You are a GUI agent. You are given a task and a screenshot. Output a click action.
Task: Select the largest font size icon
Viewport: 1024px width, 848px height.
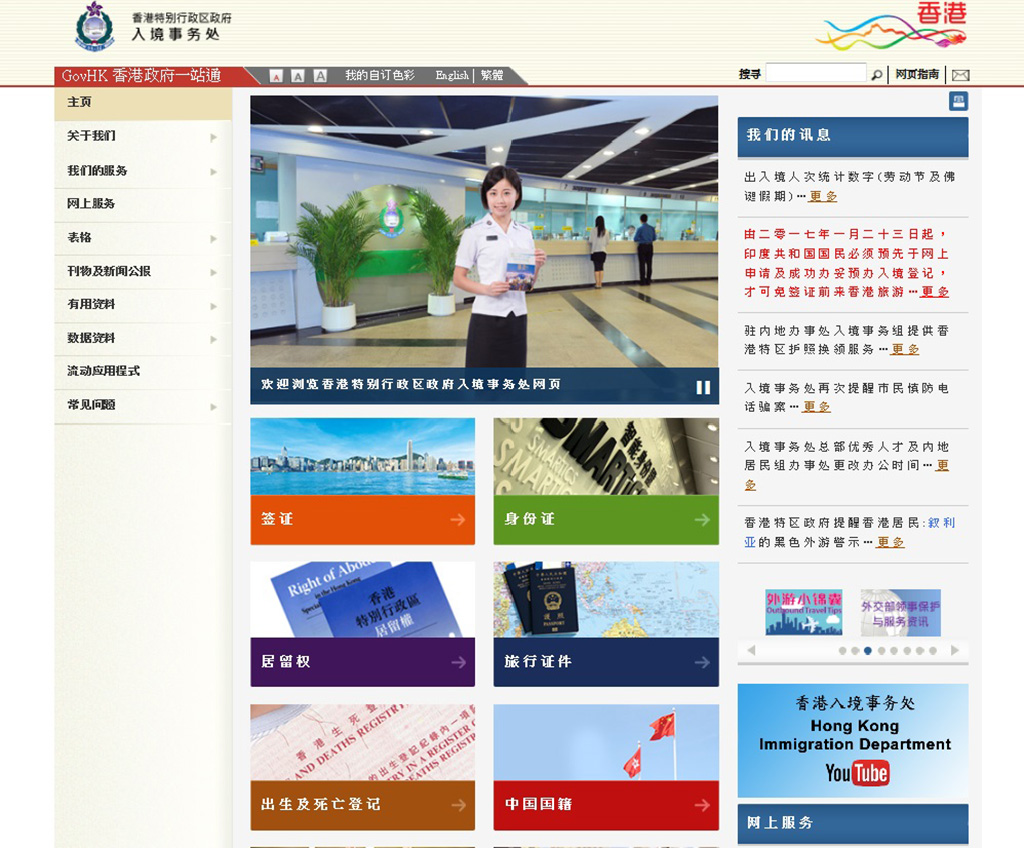click(320, 76)
